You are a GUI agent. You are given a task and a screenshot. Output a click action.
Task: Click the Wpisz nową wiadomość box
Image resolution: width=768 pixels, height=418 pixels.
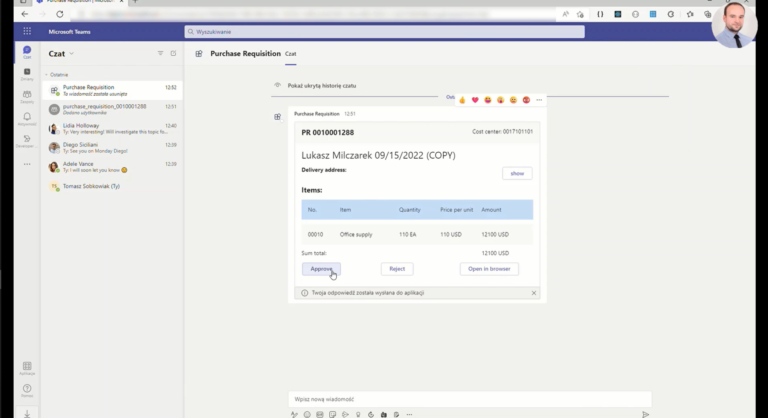coord(470,399)
